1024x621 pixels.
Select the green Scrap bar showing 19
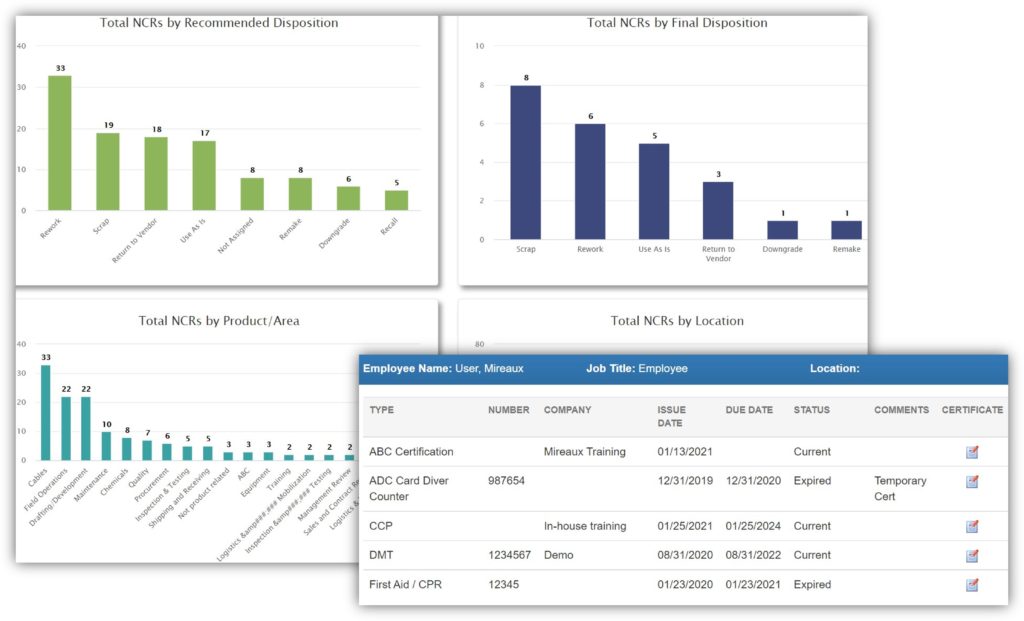(108, 171)
